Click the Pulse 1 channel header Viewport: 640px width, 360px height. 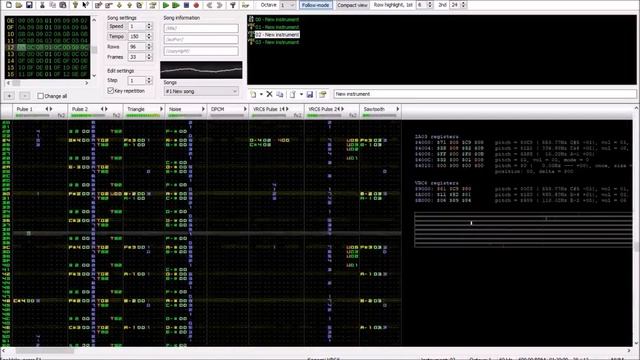tap(40, 111)
